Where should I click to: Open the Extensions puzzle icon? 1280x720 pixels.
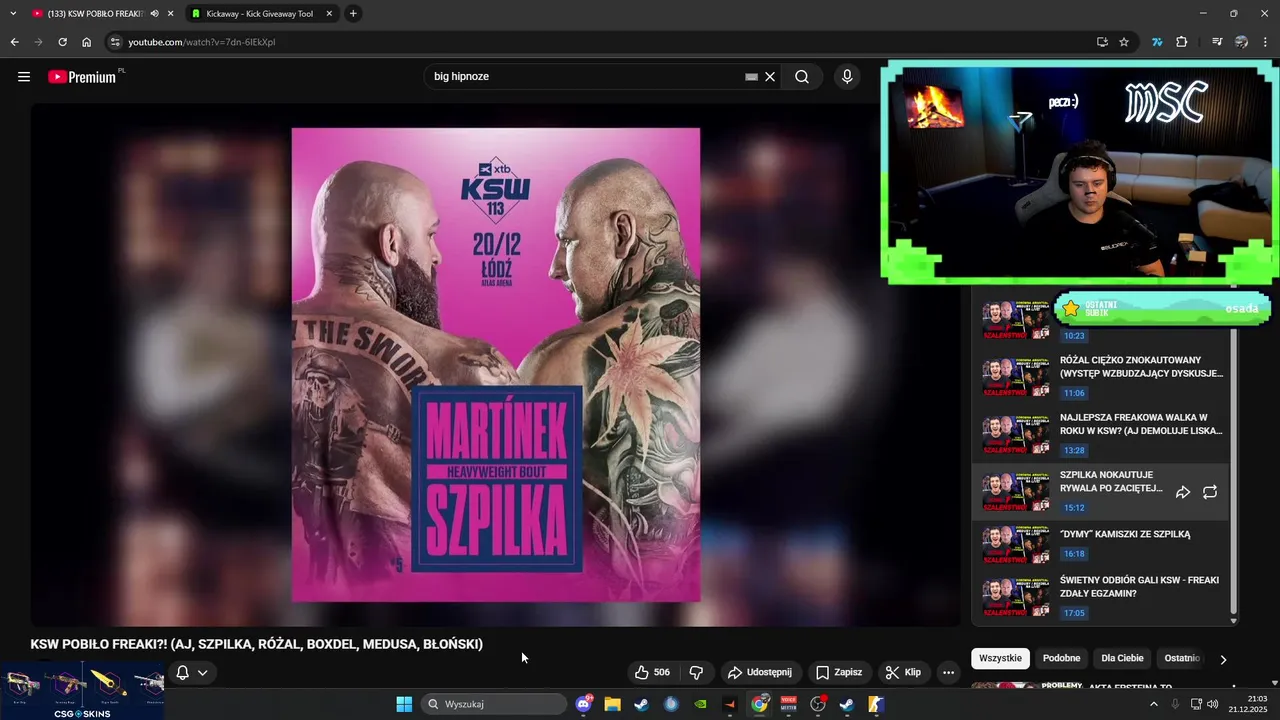pyautogui.click(x=1181, y=42)
